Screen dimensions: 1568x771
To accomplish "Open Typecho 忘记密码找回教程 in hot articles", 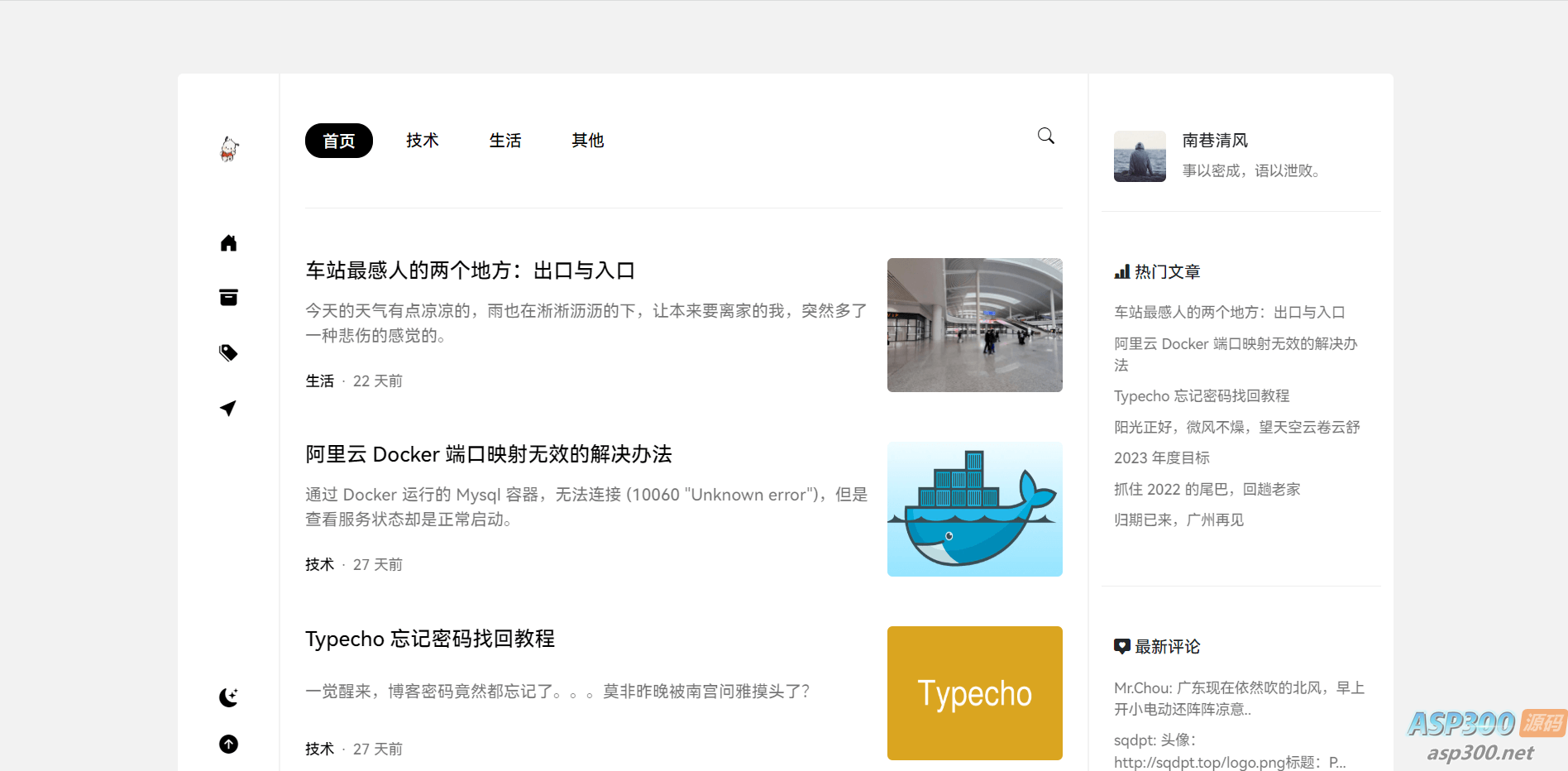I will pos(1201,395).
